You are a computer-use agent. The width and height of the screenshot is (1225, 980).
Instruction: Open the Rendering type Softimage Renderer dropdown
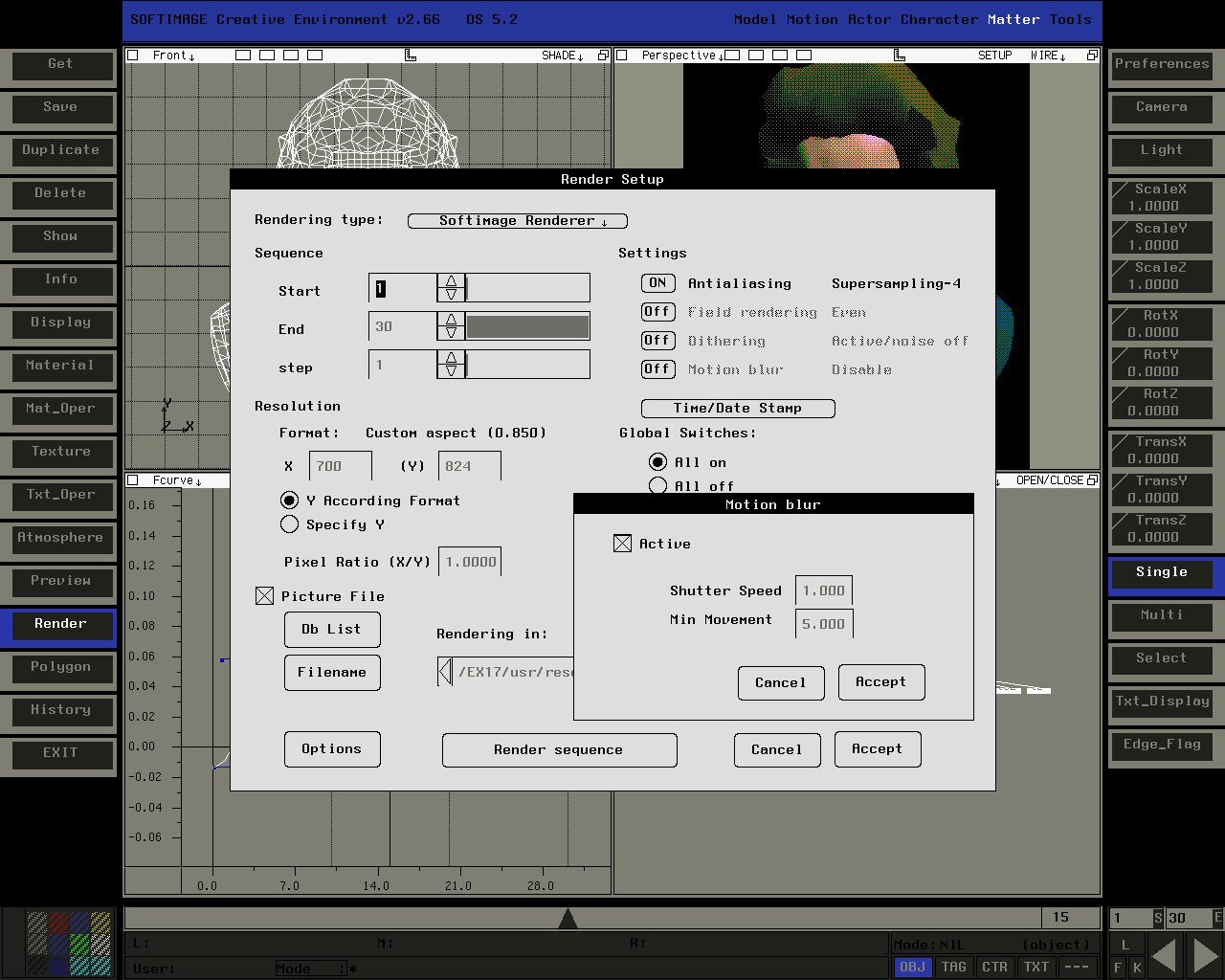tap(518, 221)
